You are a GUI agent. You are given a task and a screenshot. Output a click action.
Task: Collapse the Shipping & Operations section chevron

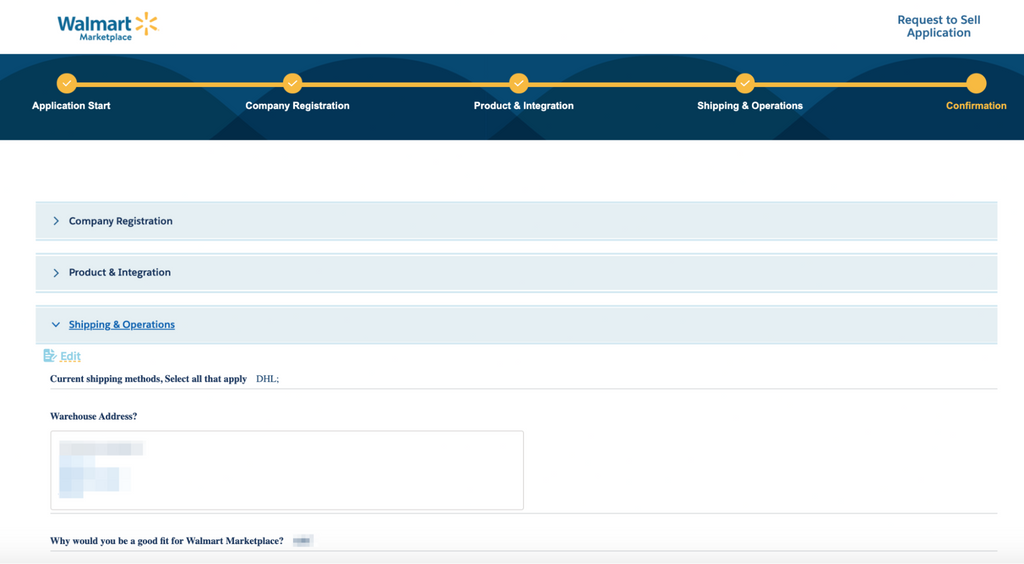click(x=56, y=324)
